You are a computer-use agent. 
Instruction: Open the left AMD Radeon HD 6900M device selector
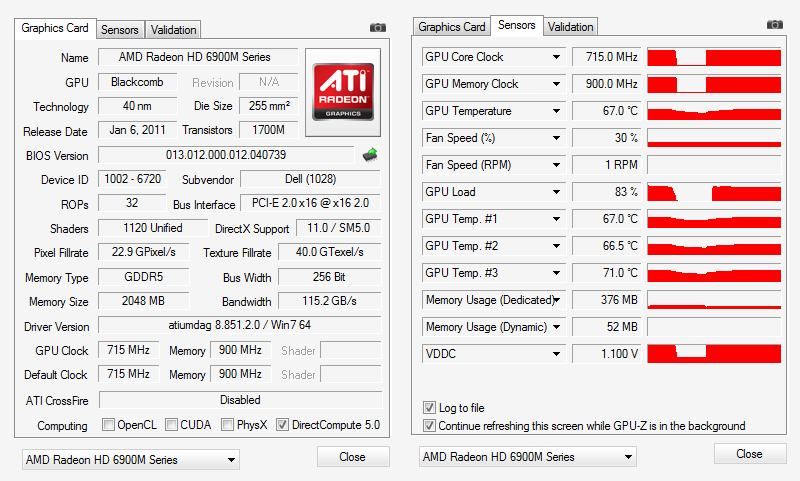[x=131, y=460]
